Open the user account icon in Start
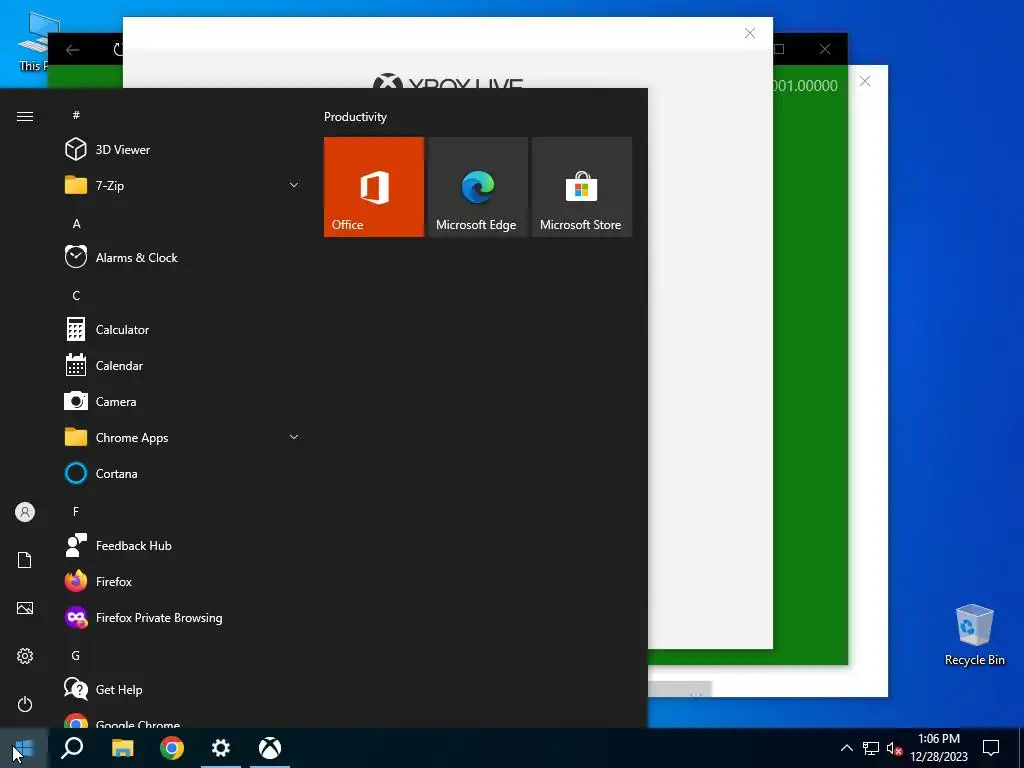 click(25, 512)
